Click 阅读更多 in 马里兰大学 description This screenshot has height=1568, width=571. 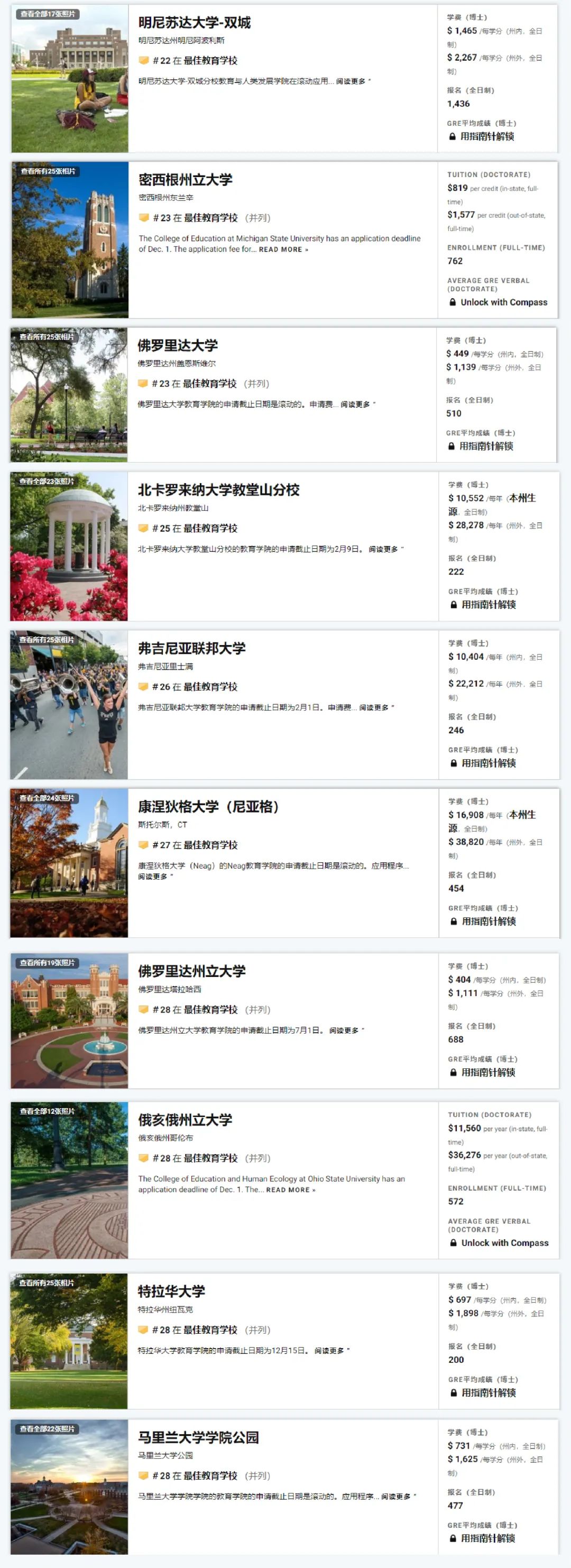pyautogui.click(x=399, y=1496)
